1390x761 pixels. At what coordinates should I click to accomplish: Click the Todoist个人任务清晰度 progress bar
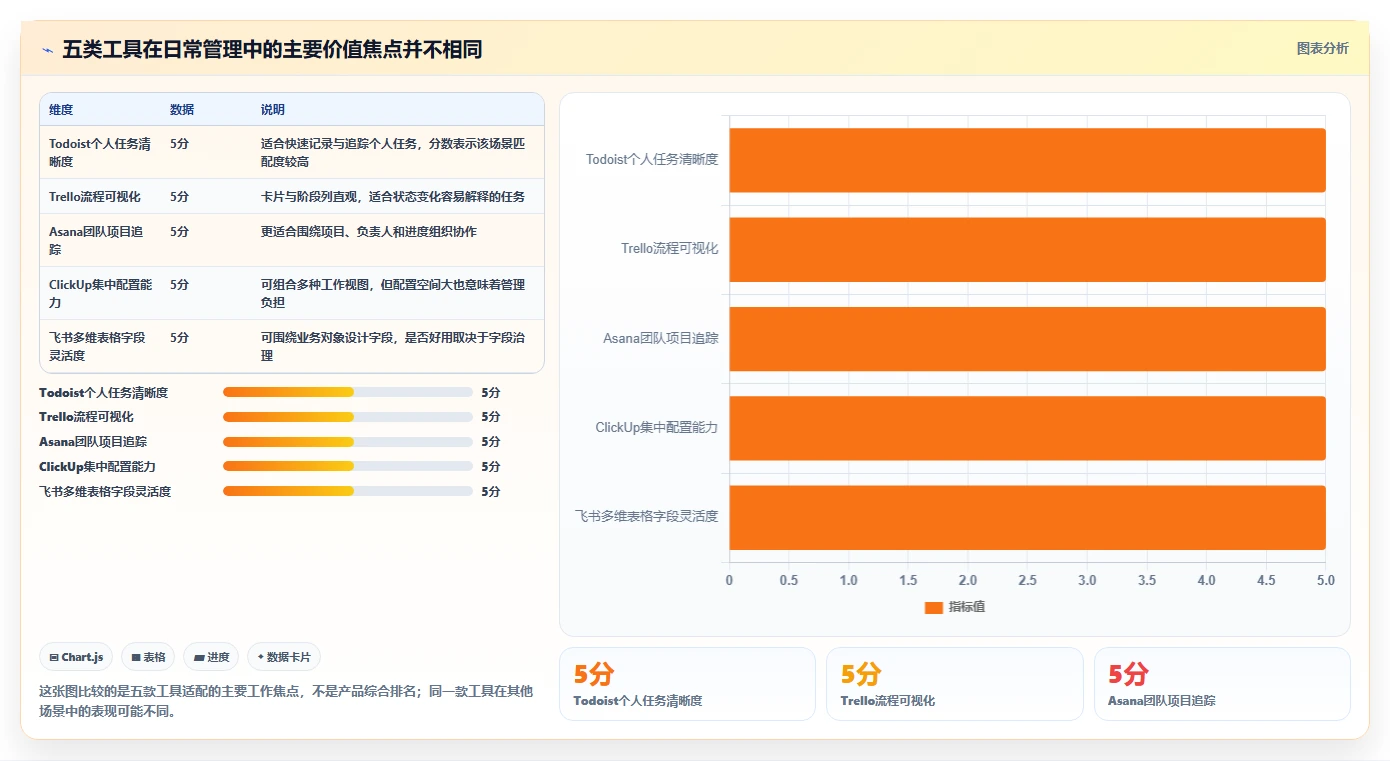pyautogui.click(x=348, y=392)
